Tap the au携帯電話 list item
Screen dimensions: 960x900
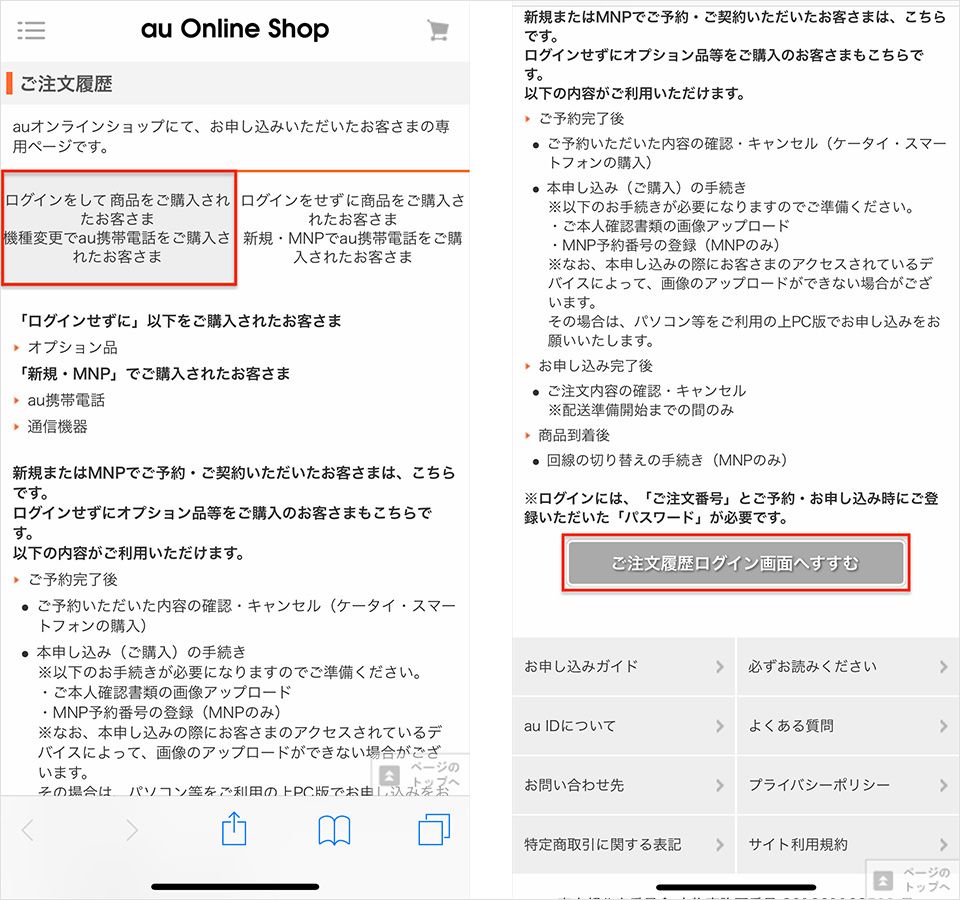click(x=66, y=400)
